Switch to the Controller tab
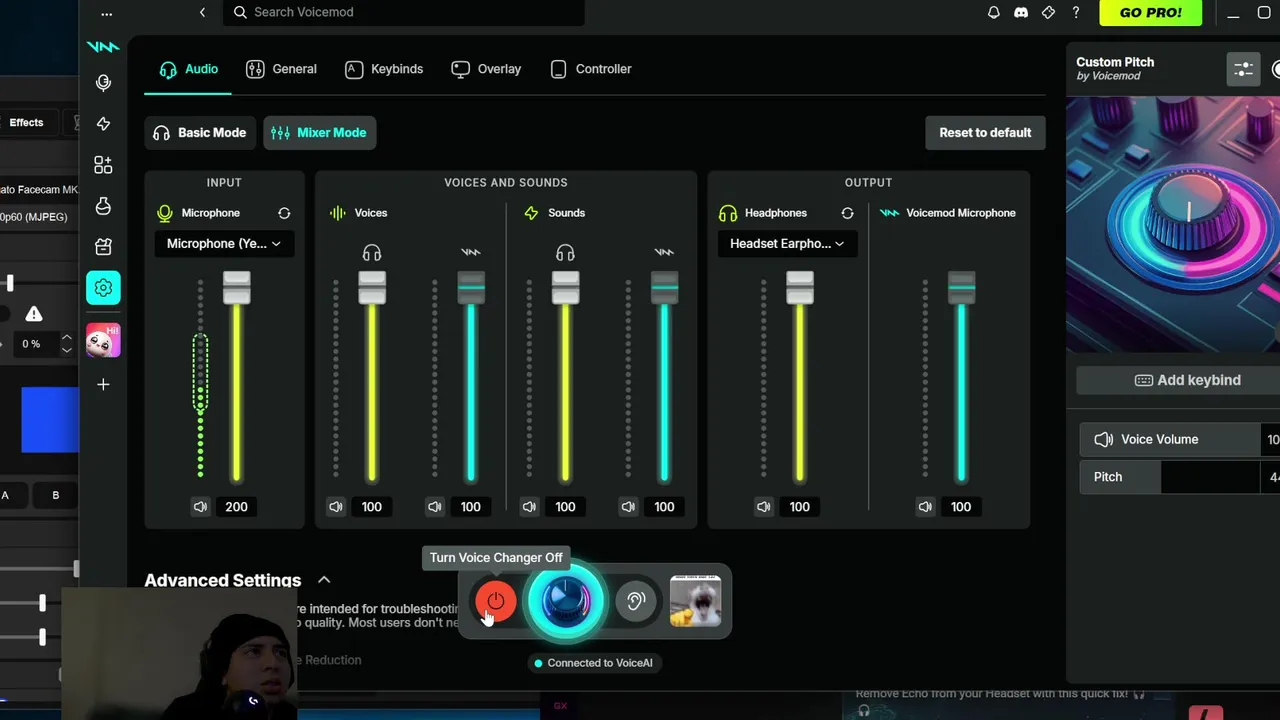Screen dimensions: 1280x720 point(591,69)
